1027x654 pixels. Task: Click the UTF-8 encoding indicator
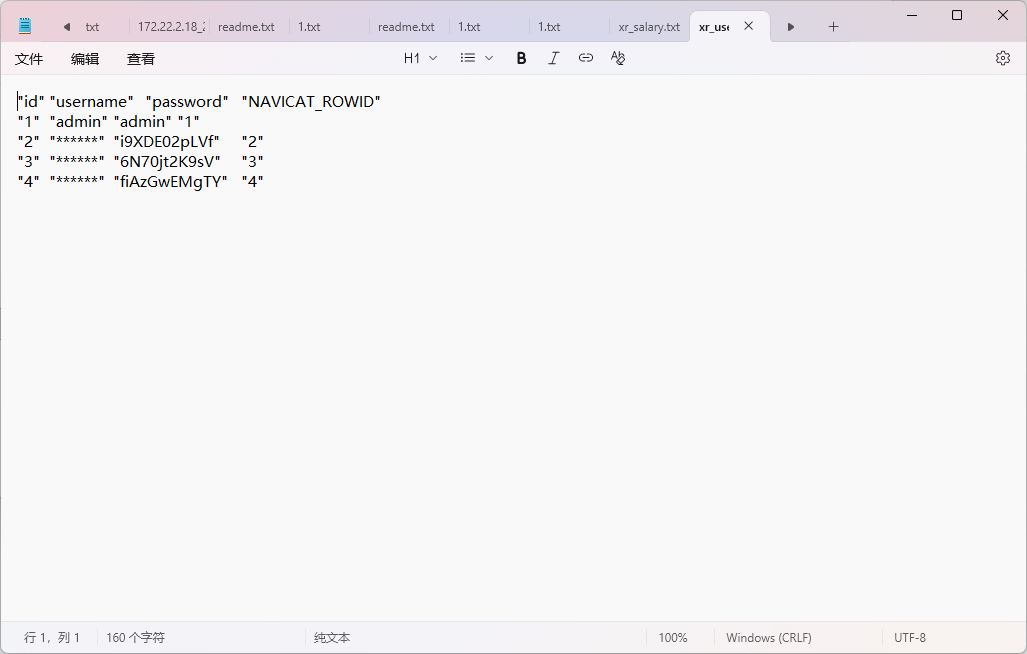pyautogui.click(x=909, y=637)
